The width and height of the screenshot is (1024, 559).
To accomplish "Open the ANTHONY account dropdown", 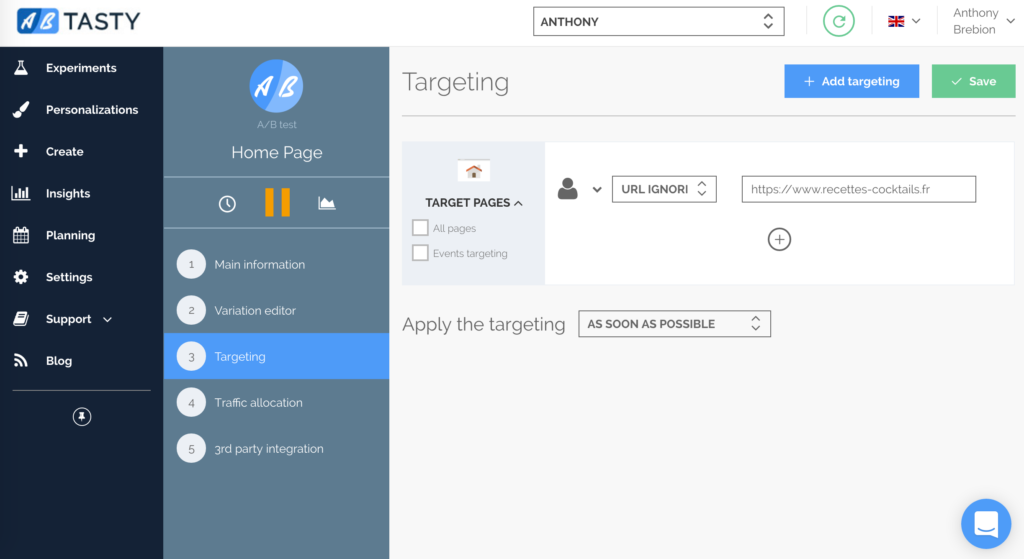I will [658, 21].
